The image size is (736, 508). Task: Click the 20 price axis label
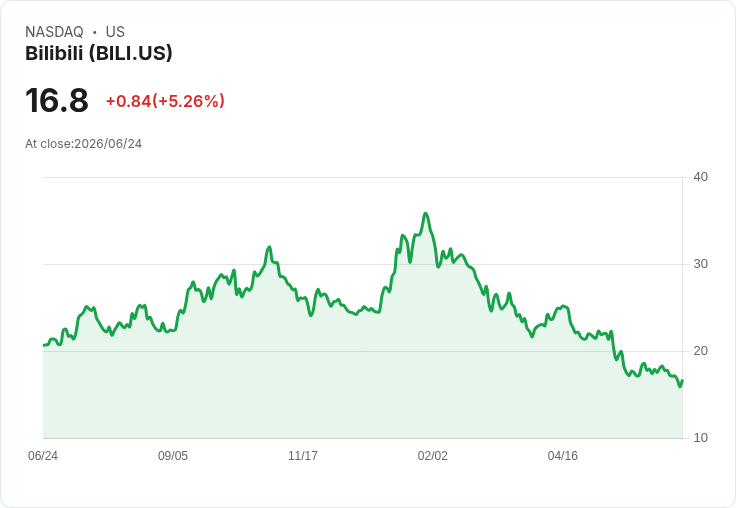pos(700,351)
